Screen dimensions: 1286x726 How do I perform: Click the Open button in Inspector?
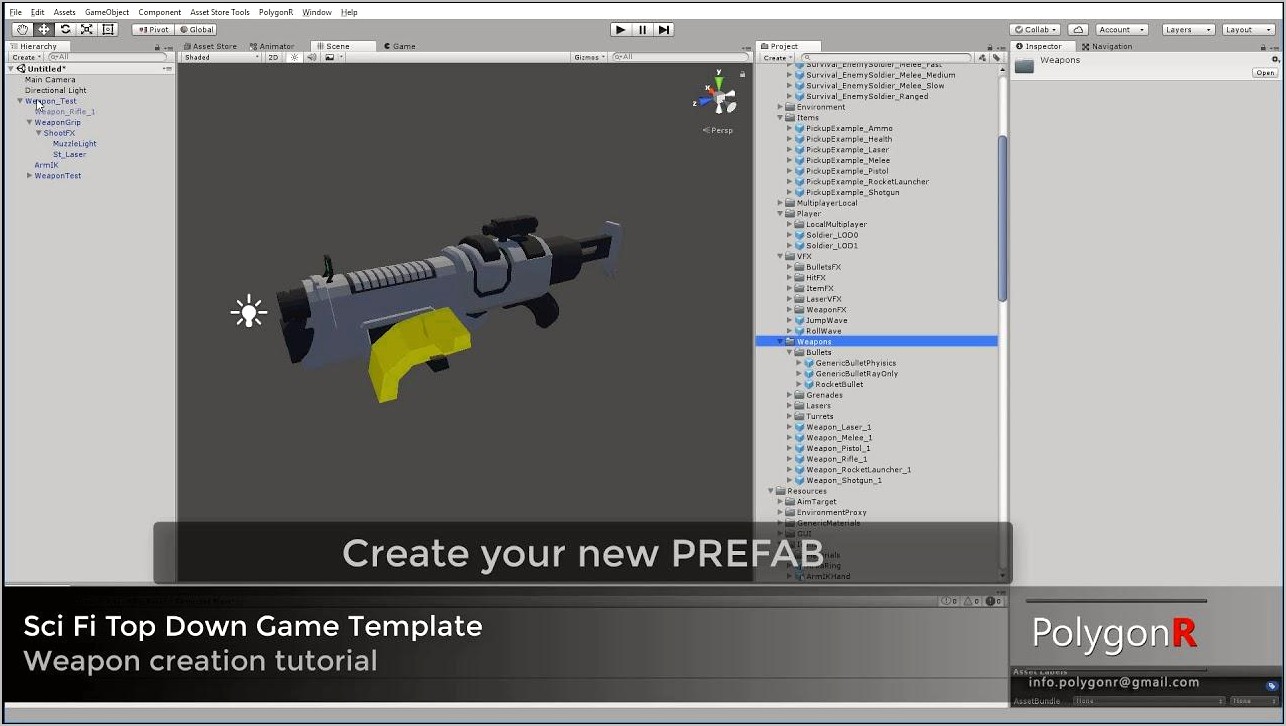pos(1265,73)
